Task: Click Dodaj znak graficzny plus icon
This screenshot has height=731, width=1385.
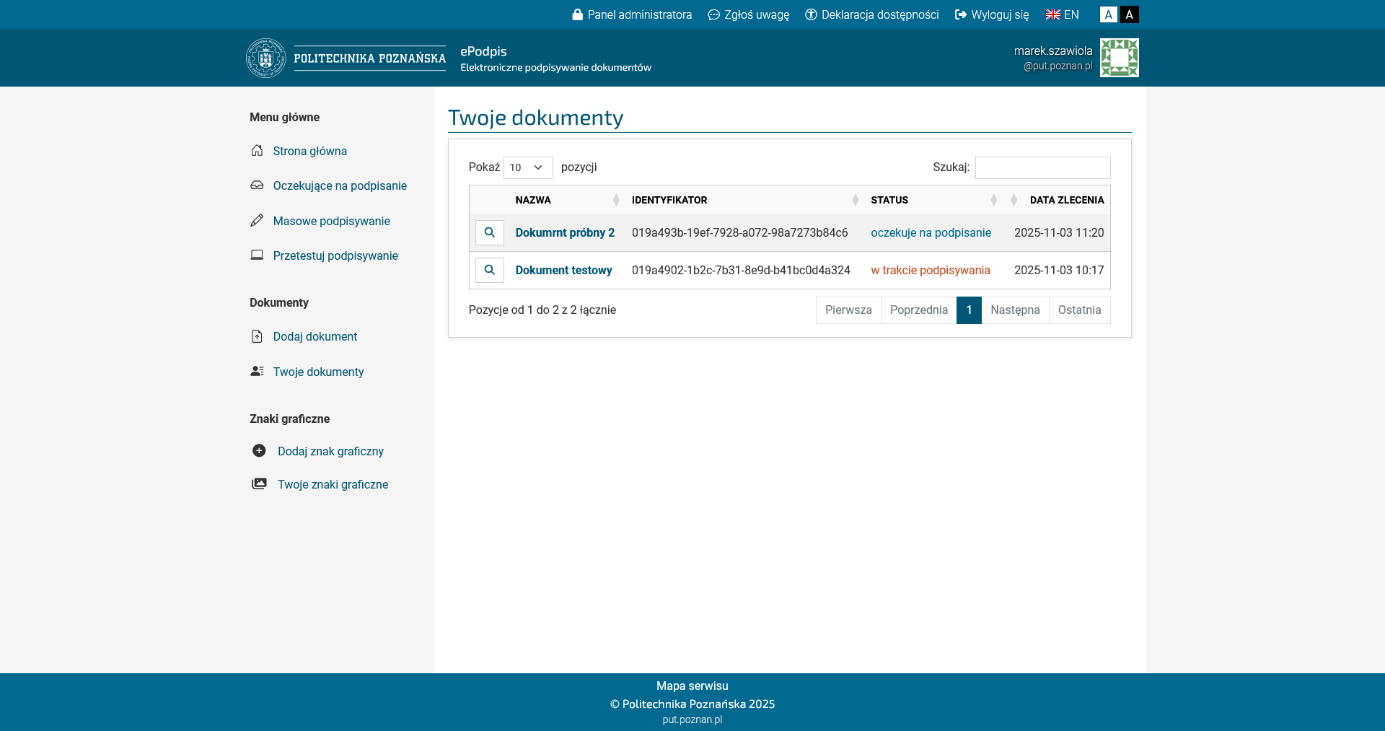Action: click(x=259, y=451)
